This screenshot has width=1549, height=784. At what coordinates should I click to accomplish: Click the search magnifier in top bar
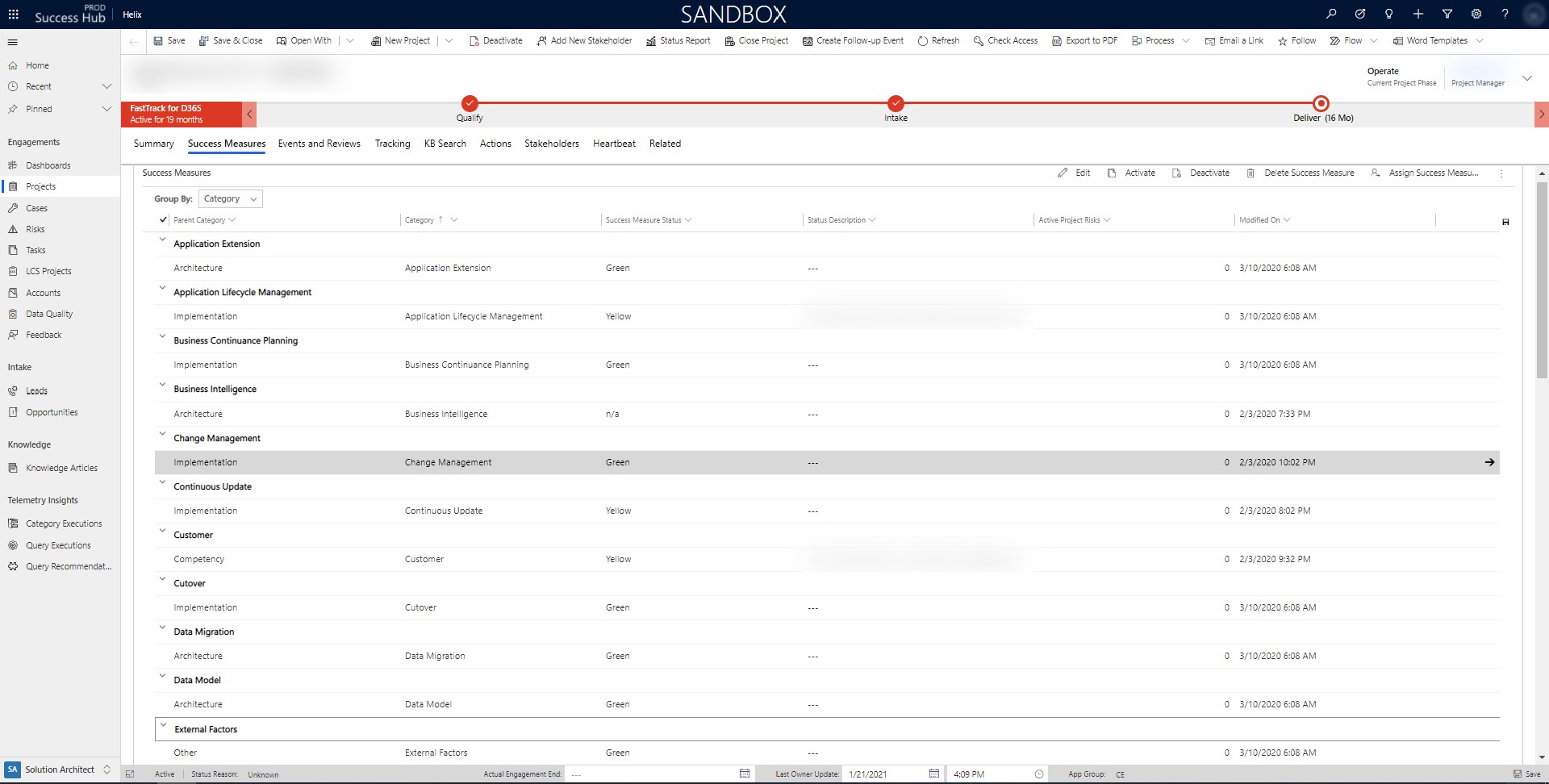1331,14
